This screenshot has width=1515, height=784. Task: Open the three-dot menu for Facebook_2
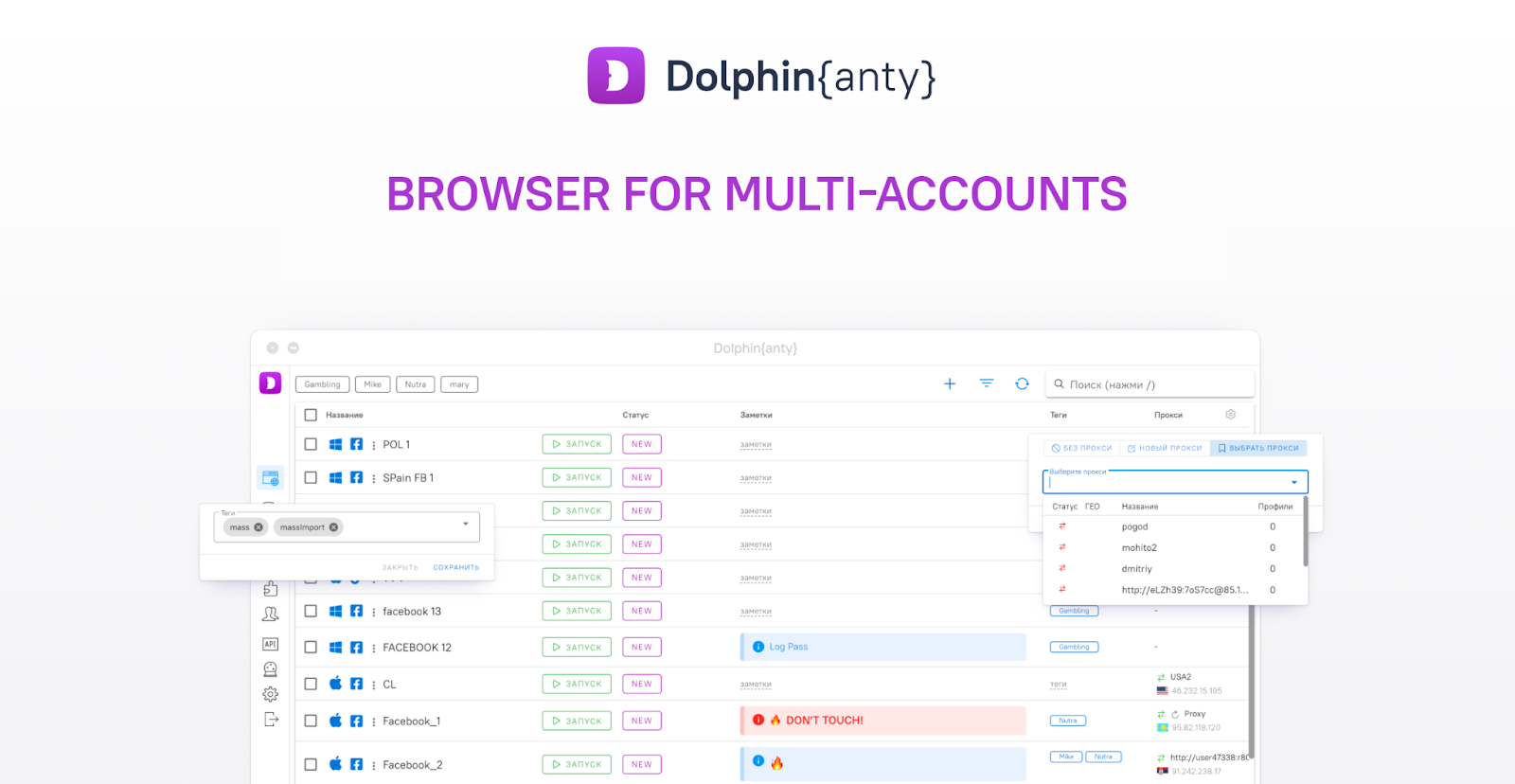pyautogui.click(x=374, y=765)
